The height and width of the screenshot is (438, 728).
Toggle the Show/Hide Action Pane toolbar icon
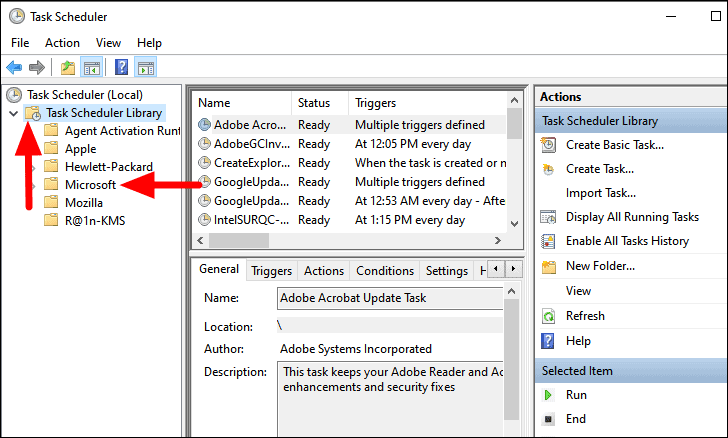[145, 68]
